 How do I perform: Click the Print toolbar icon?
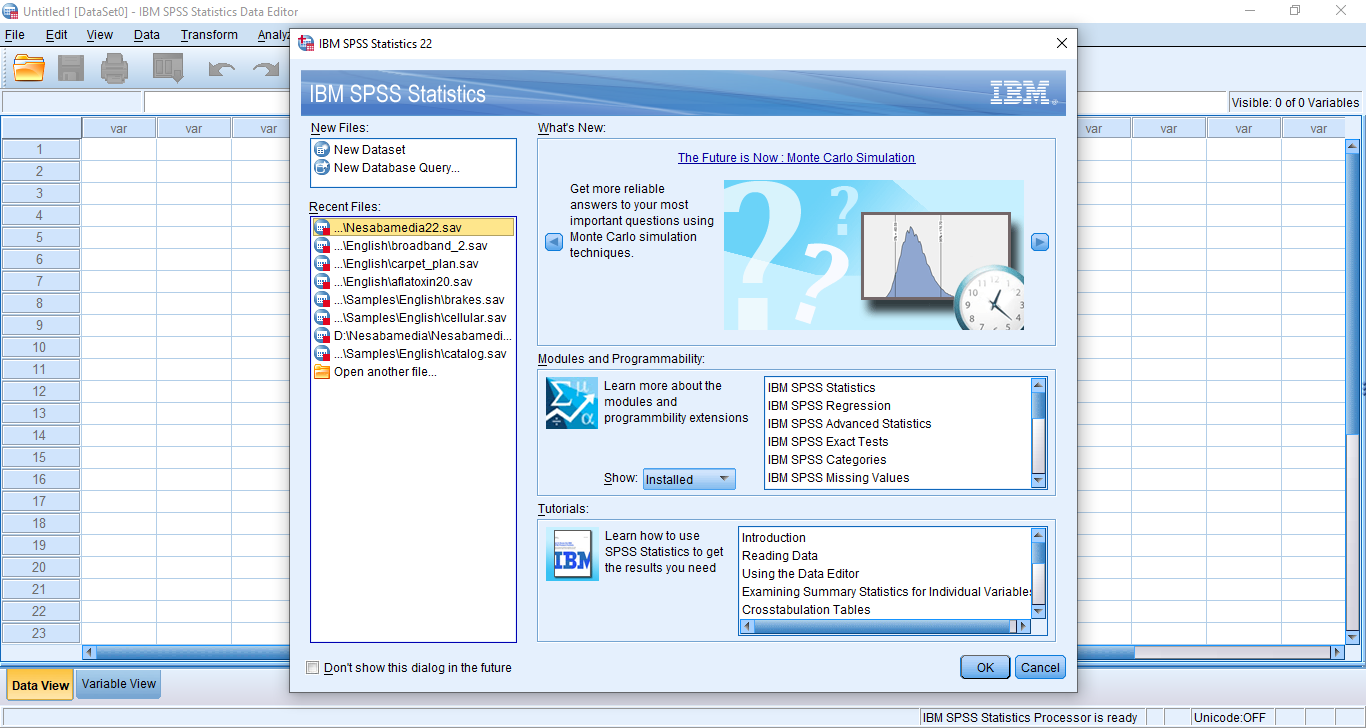[114, 68]
